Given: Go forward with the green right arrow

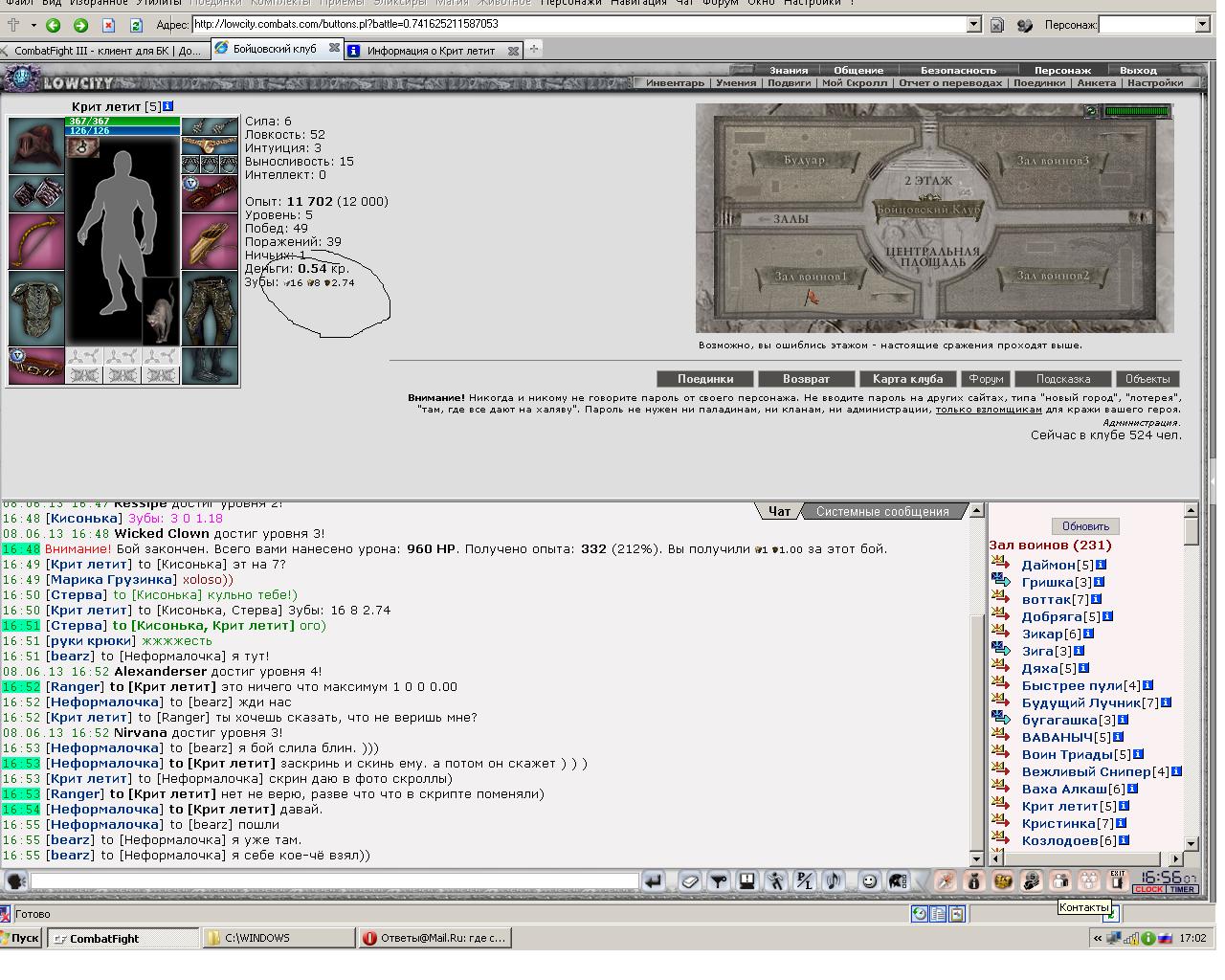Looking at the screenshot, I should pos(80,25).
